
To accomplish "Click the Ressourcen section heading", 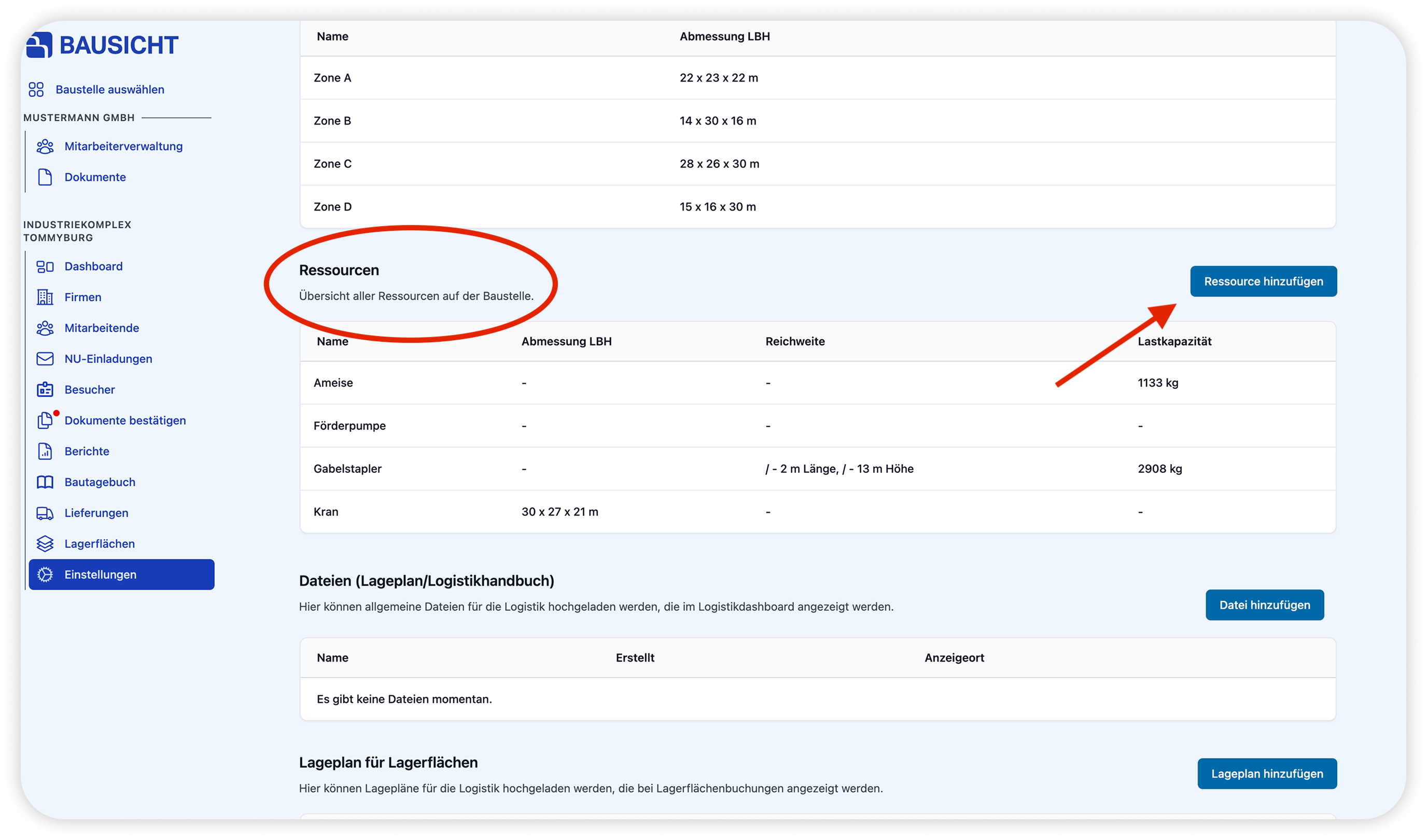I will point(339,270).
